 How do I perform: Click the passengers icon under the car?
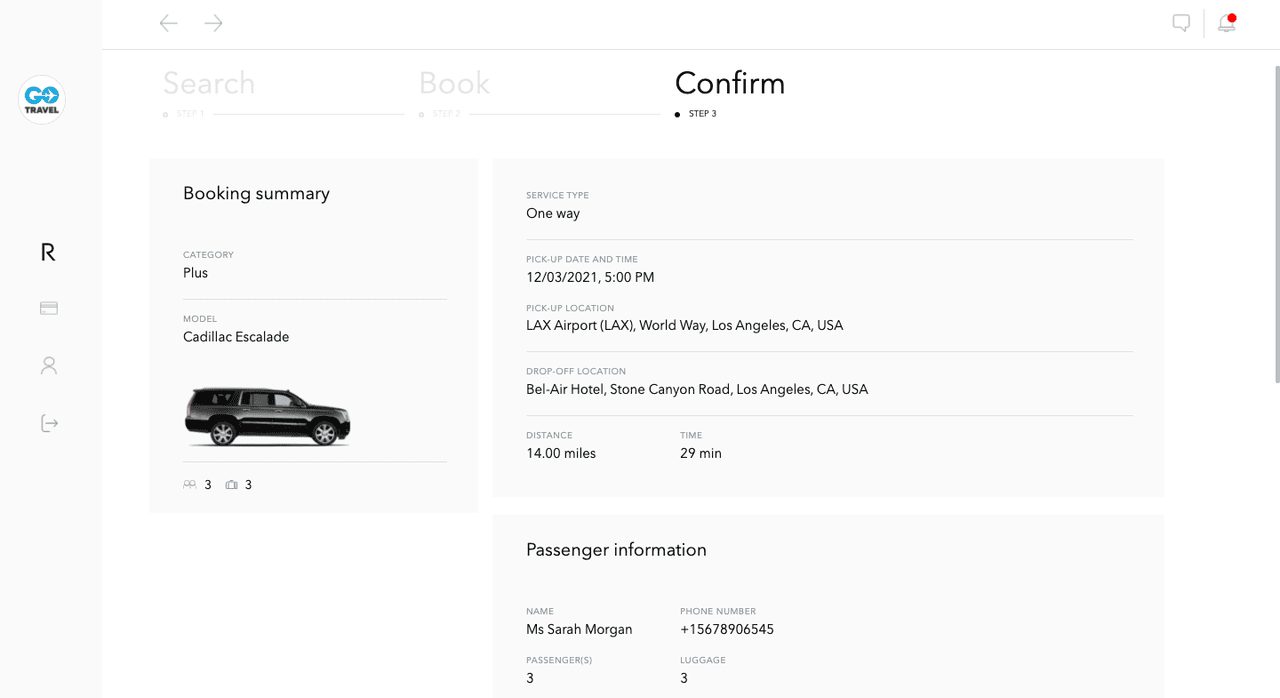190,485
